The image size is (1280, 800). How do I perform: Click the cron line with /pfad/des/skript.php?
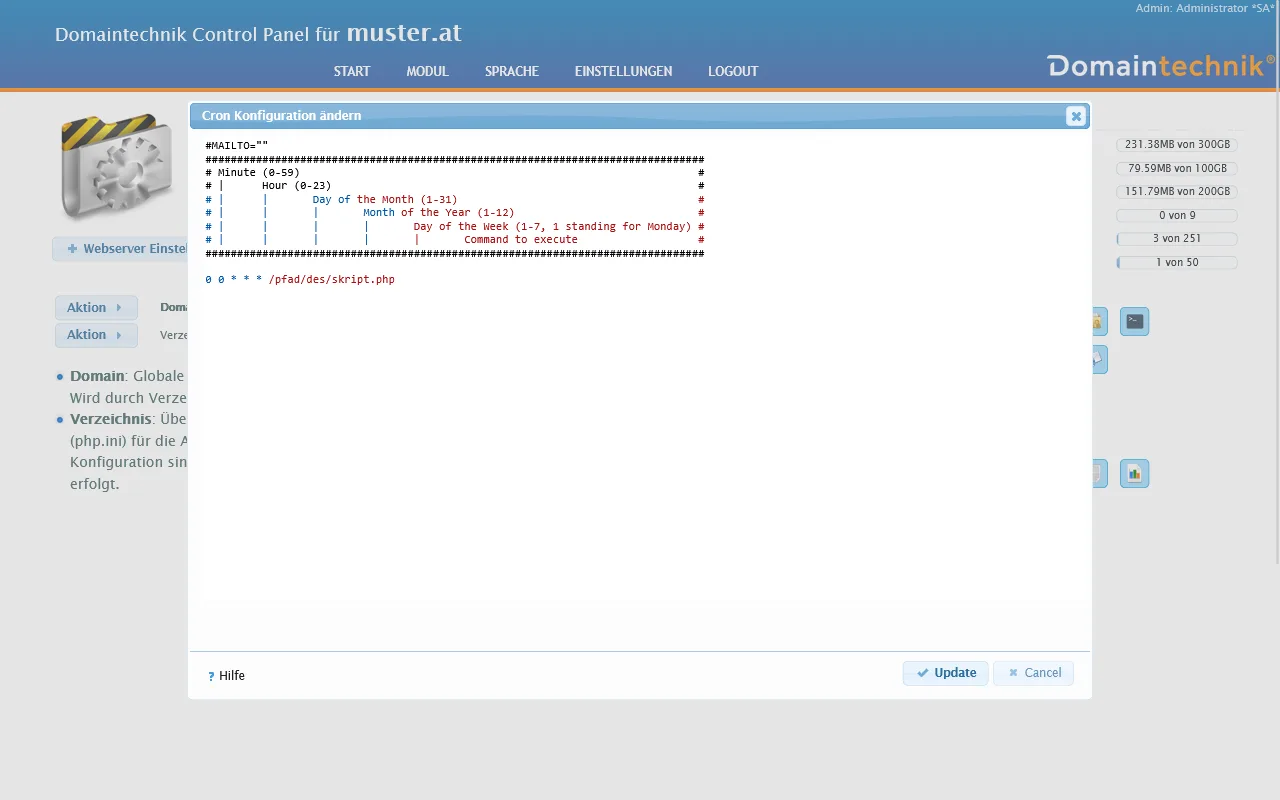pos(300,280)
